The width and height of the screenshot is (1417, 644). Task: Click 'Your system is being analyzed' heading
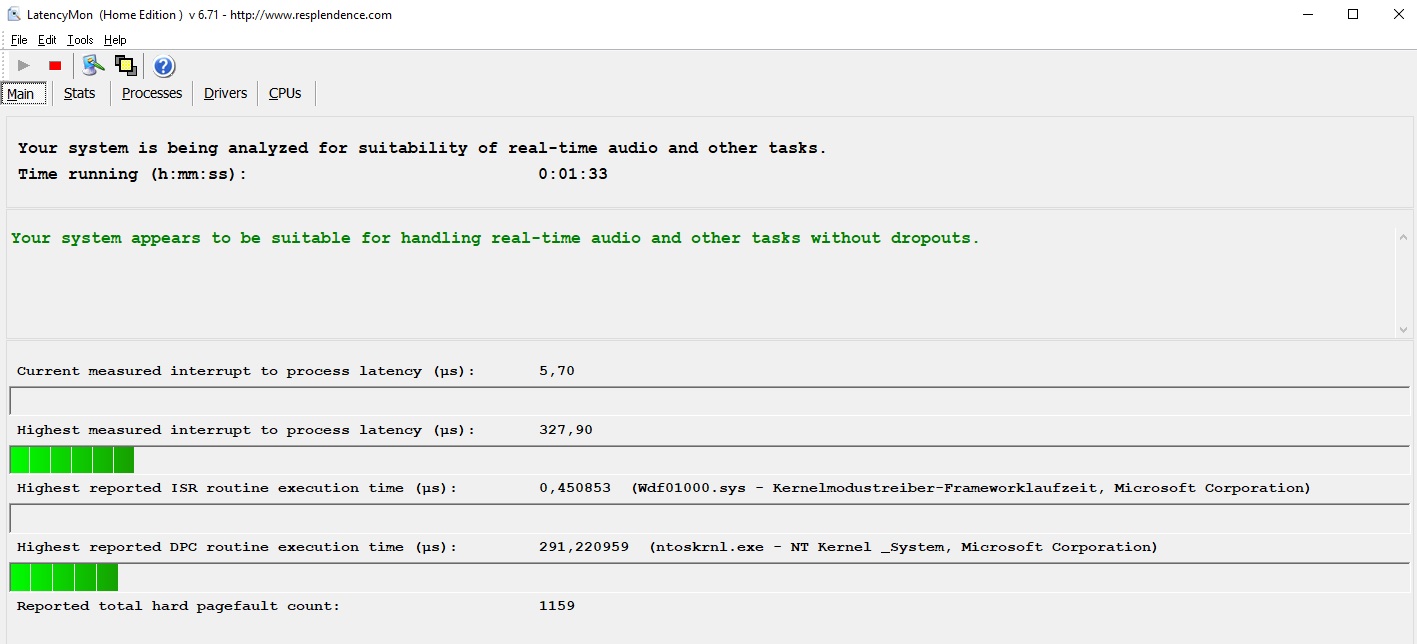point(422,148)
